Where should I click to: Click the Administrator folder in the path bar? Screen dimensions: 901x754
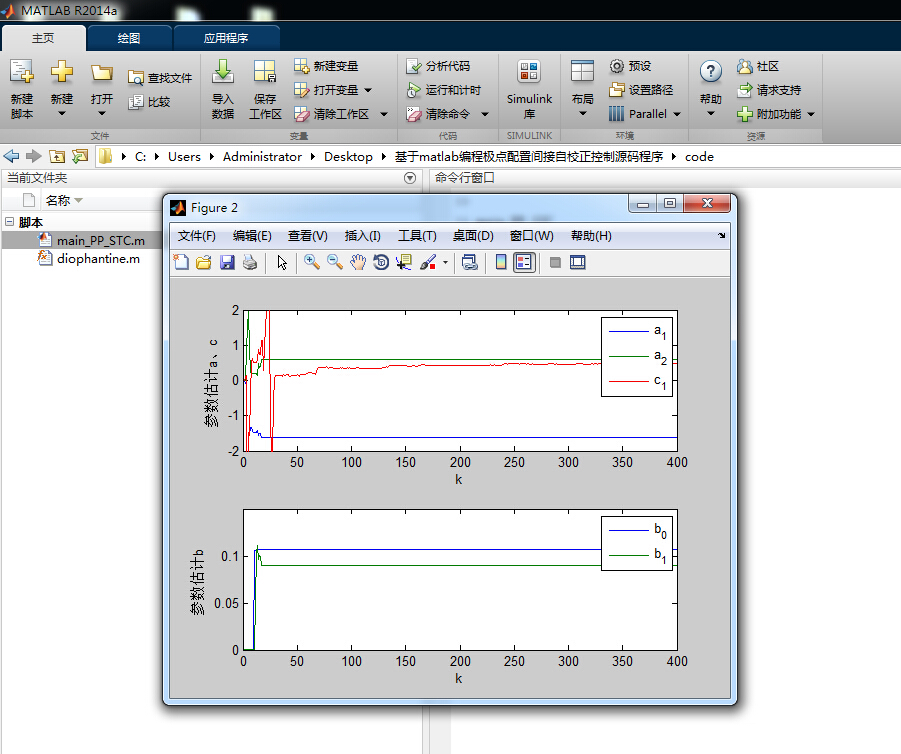[x=262, y=156]
